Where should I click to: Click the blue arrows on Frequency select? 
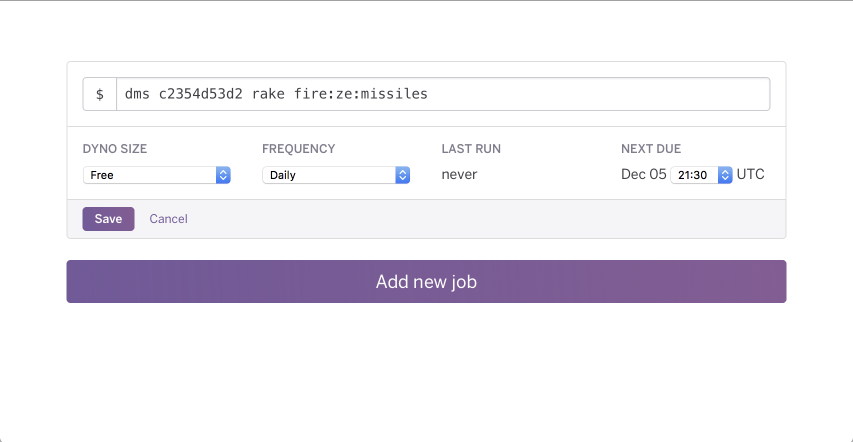(x=403, y=175)
